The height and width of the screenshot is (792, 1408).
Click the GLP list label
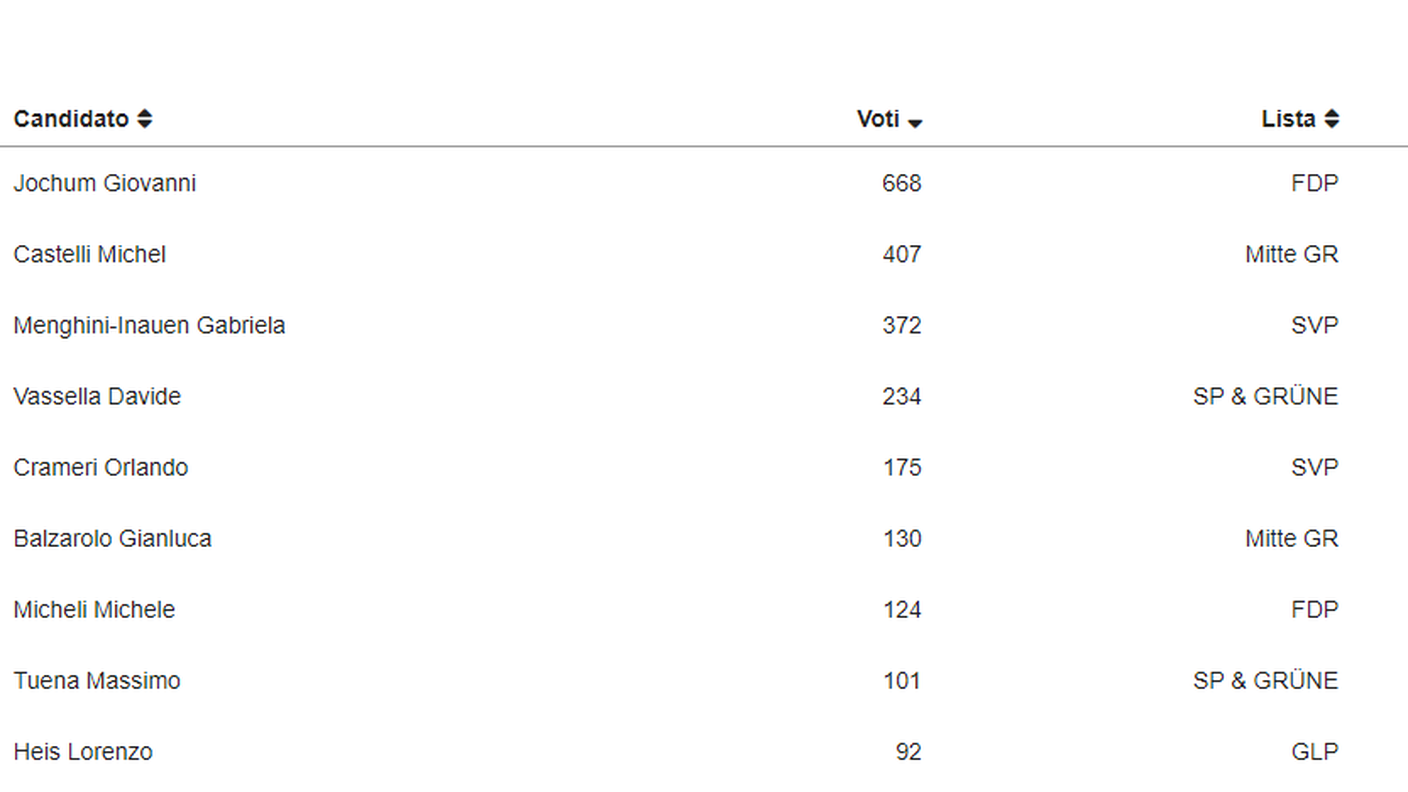(x=1315, y=752)
